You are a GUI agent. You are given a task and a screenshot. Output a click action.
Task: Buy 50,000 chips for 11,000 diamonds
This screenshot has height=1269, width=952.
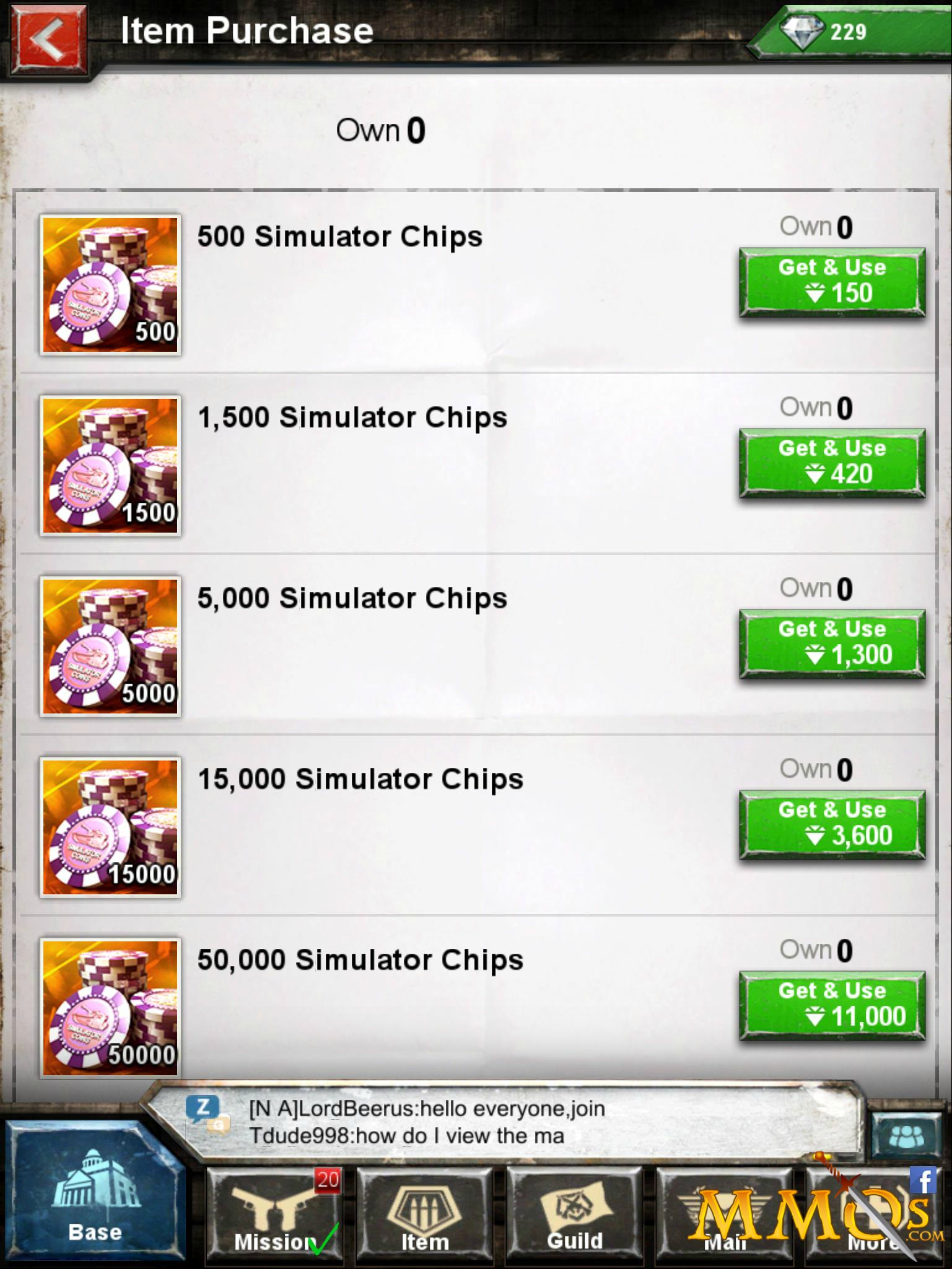[x=832, y=1006]
